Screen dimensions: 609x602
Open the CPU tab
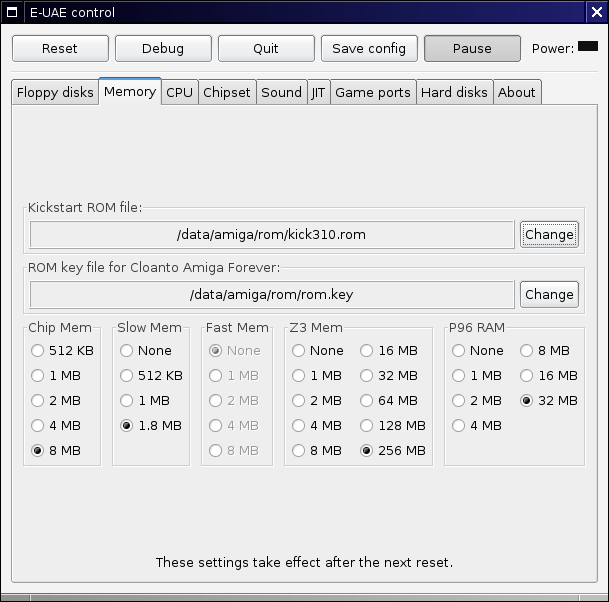click(179, 92)
